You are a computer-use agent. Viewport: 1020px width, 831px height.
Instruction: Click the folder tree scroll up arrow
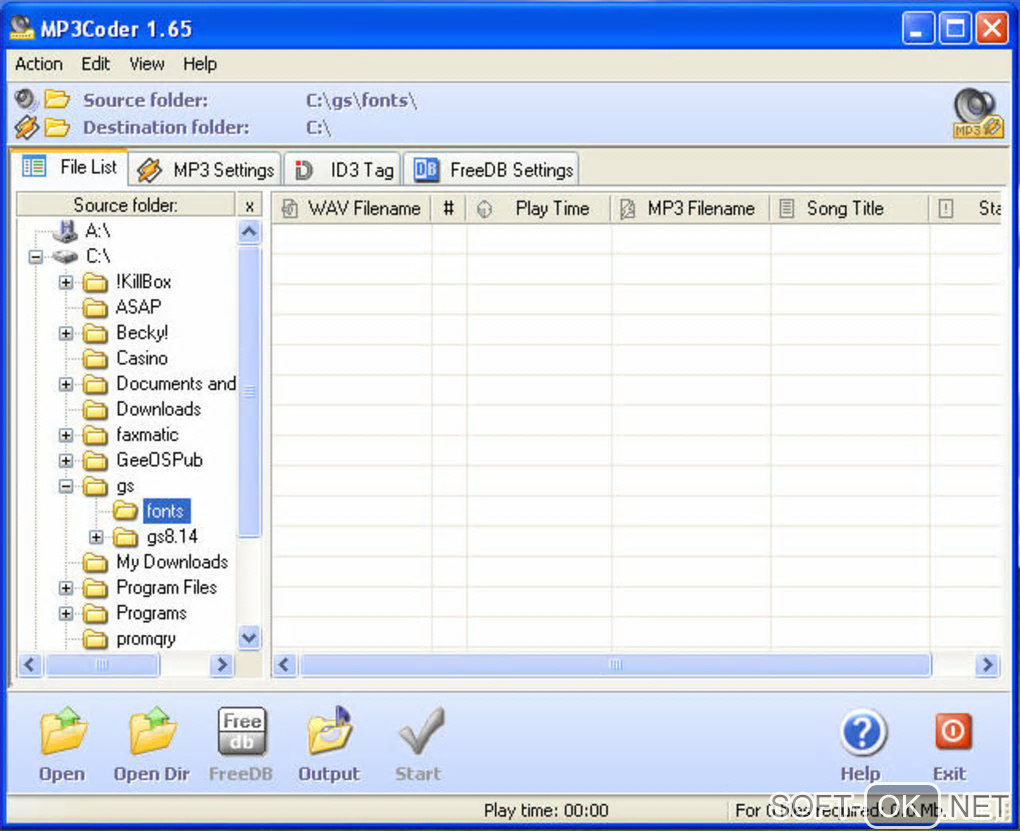(x=250, y=232)
